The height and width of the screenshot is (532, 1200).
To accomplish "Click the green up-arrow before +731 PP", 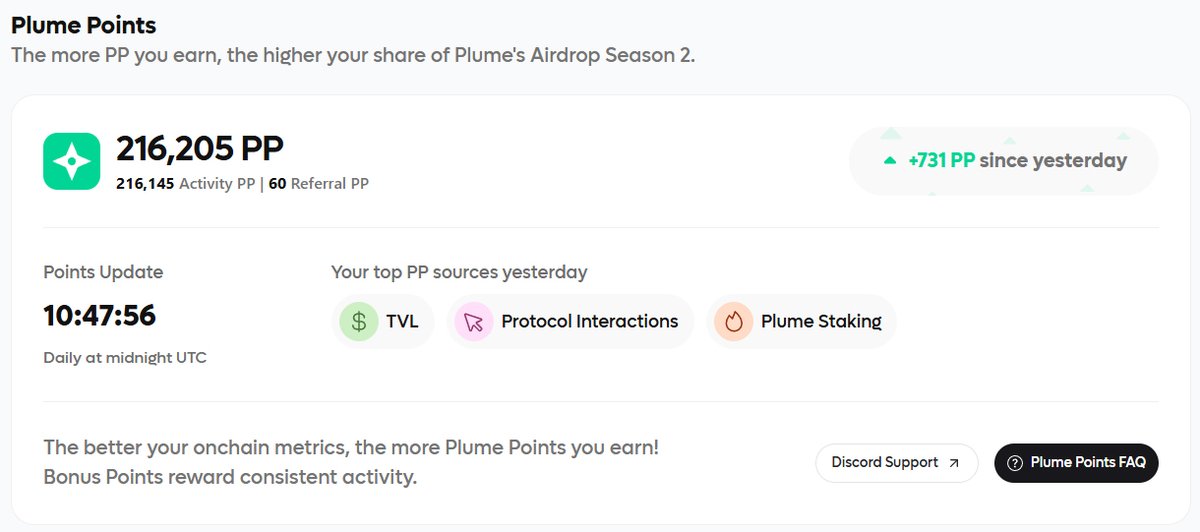I will pos(889,160).
